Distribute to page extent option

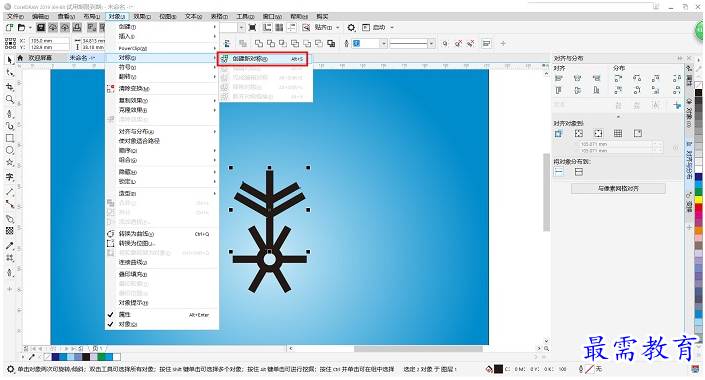(x=579, y=172)
